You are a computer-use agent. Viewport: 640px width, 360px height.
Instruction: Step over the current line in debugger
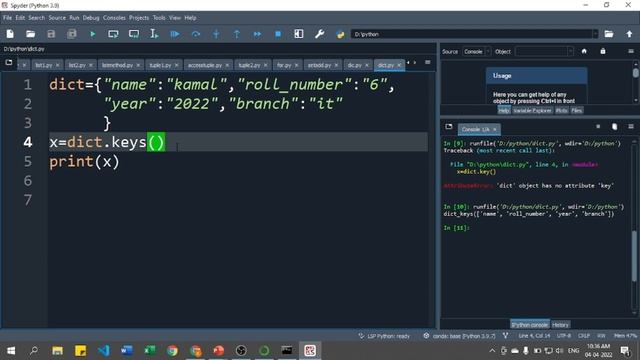196,34
